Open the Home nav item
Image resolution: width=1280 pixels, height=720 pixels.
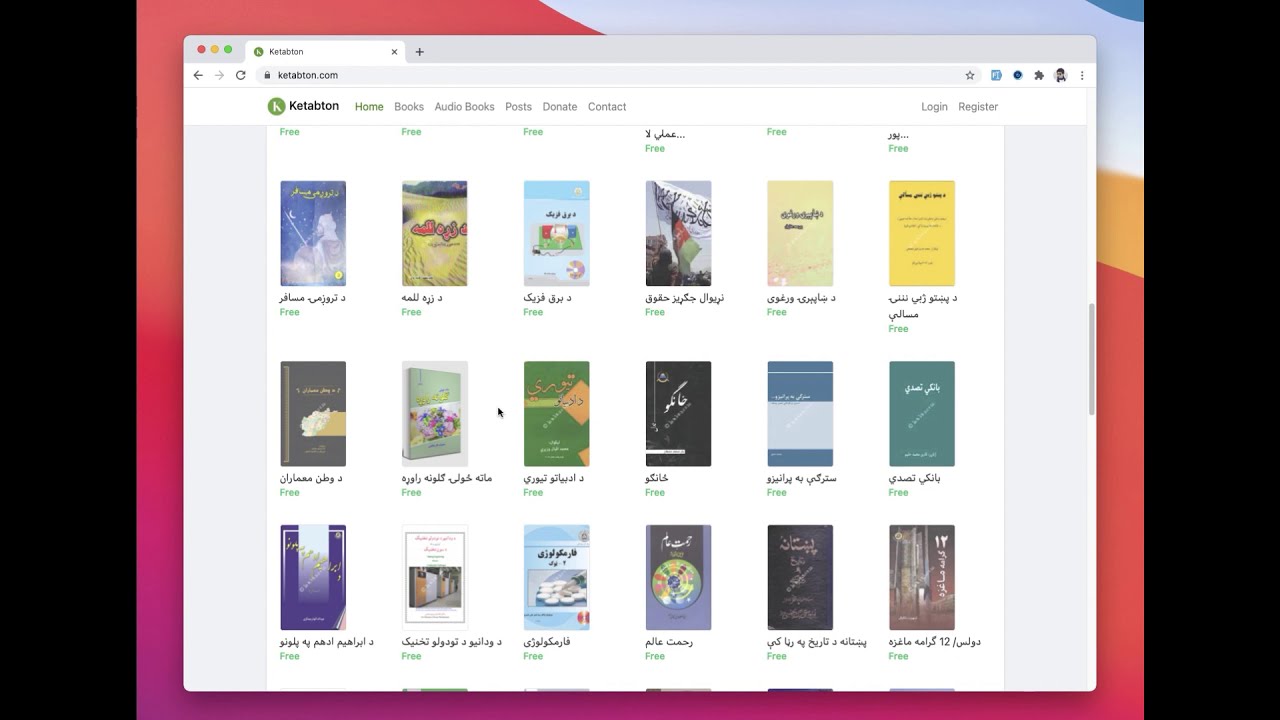click(369, 107)
